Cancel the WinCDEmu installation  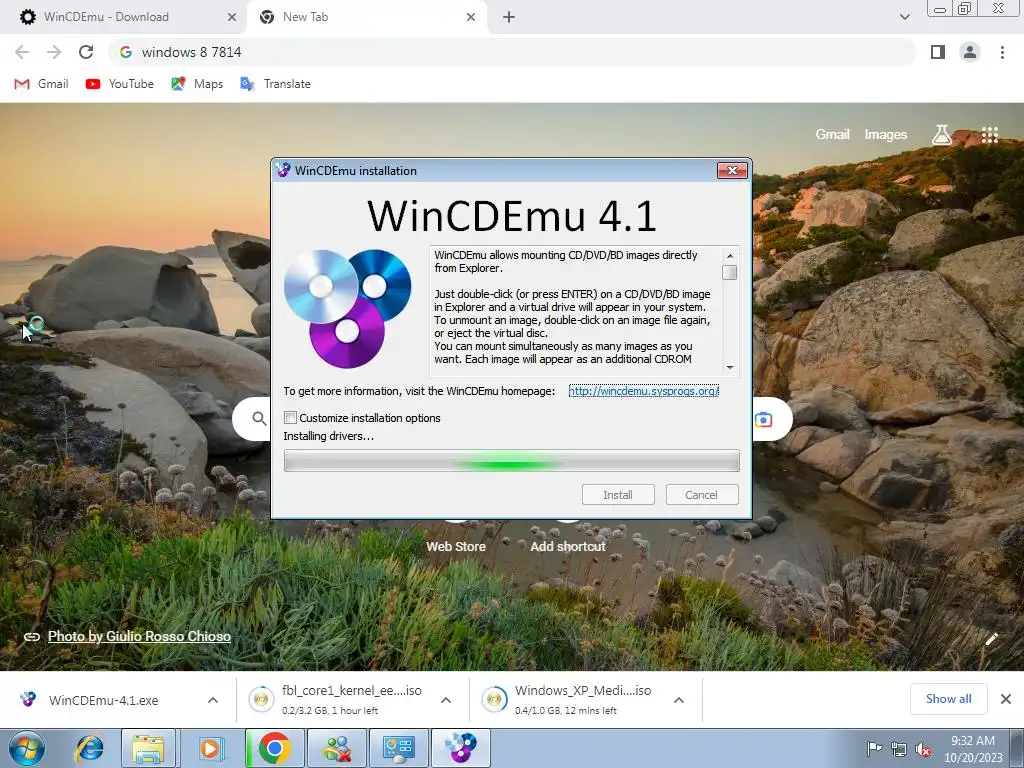tap(701, 494)
